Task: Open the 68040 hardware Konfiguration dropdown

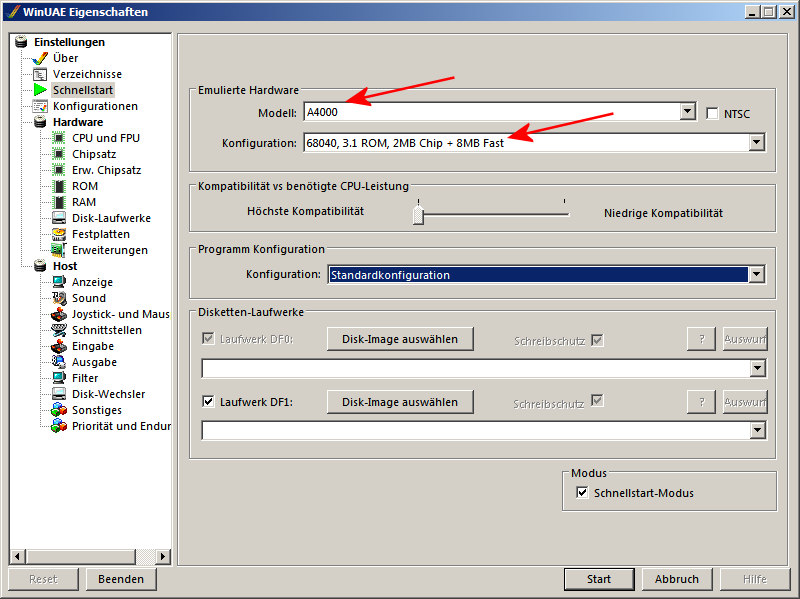Action: click(x=757, y=142)
